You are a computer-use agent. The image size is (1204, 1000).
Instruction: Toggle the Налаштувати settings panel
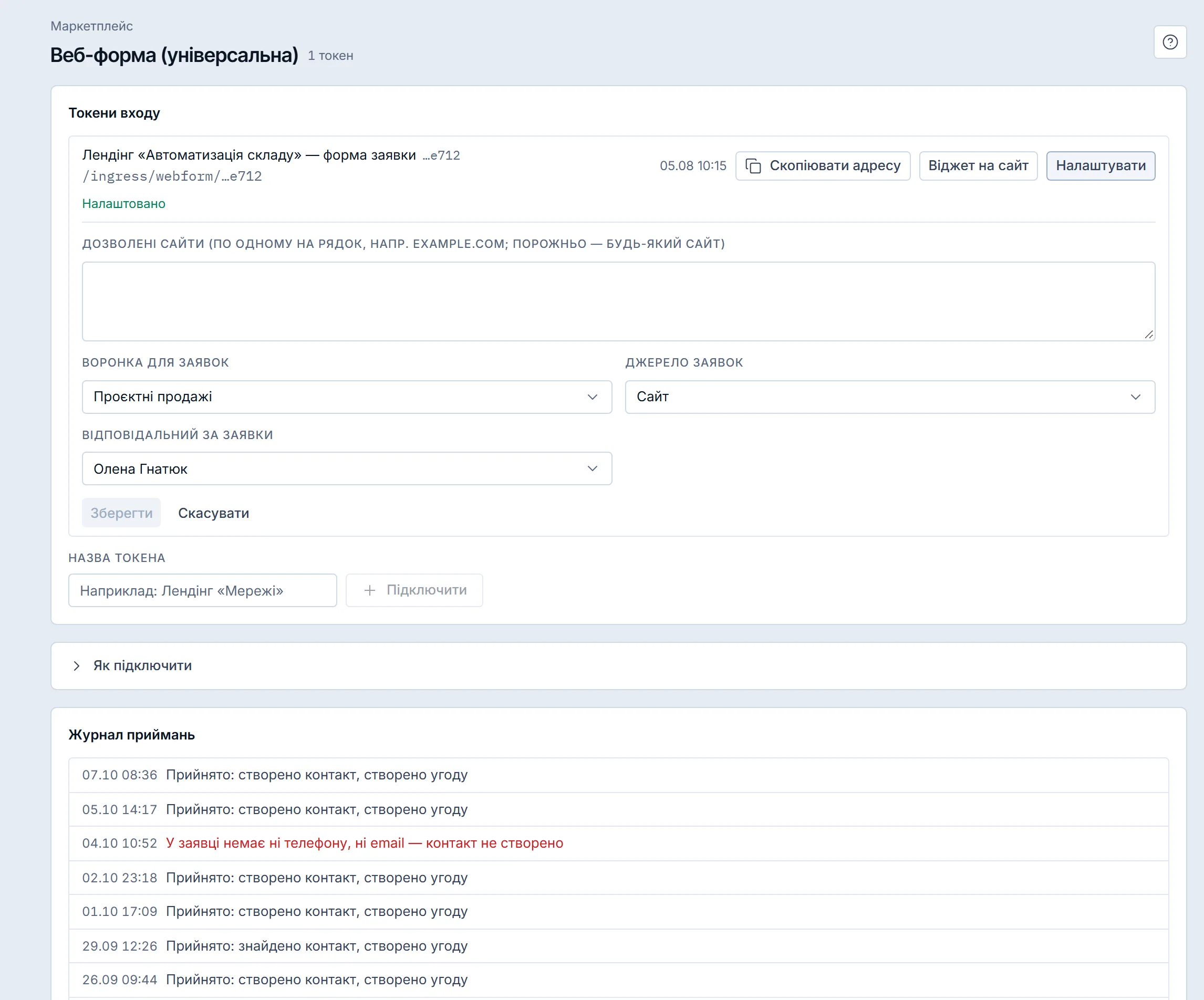point(1100,165)
